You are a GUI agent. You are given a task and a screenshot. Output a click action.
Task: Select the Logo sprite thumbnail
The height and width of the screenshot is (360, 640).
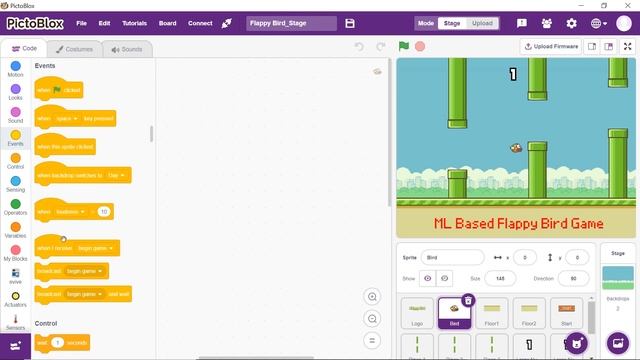pyautogui.click(x=417, y=313)
